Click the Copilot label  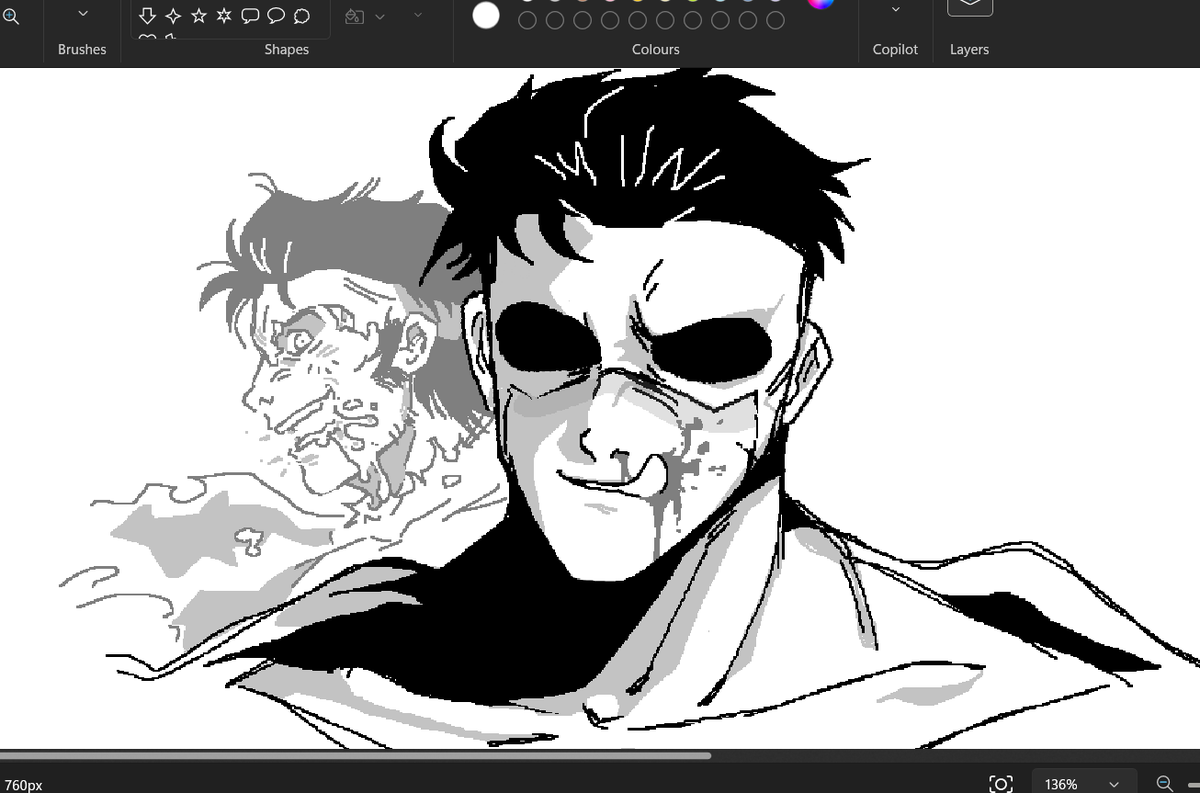click(x=895, y=49)
